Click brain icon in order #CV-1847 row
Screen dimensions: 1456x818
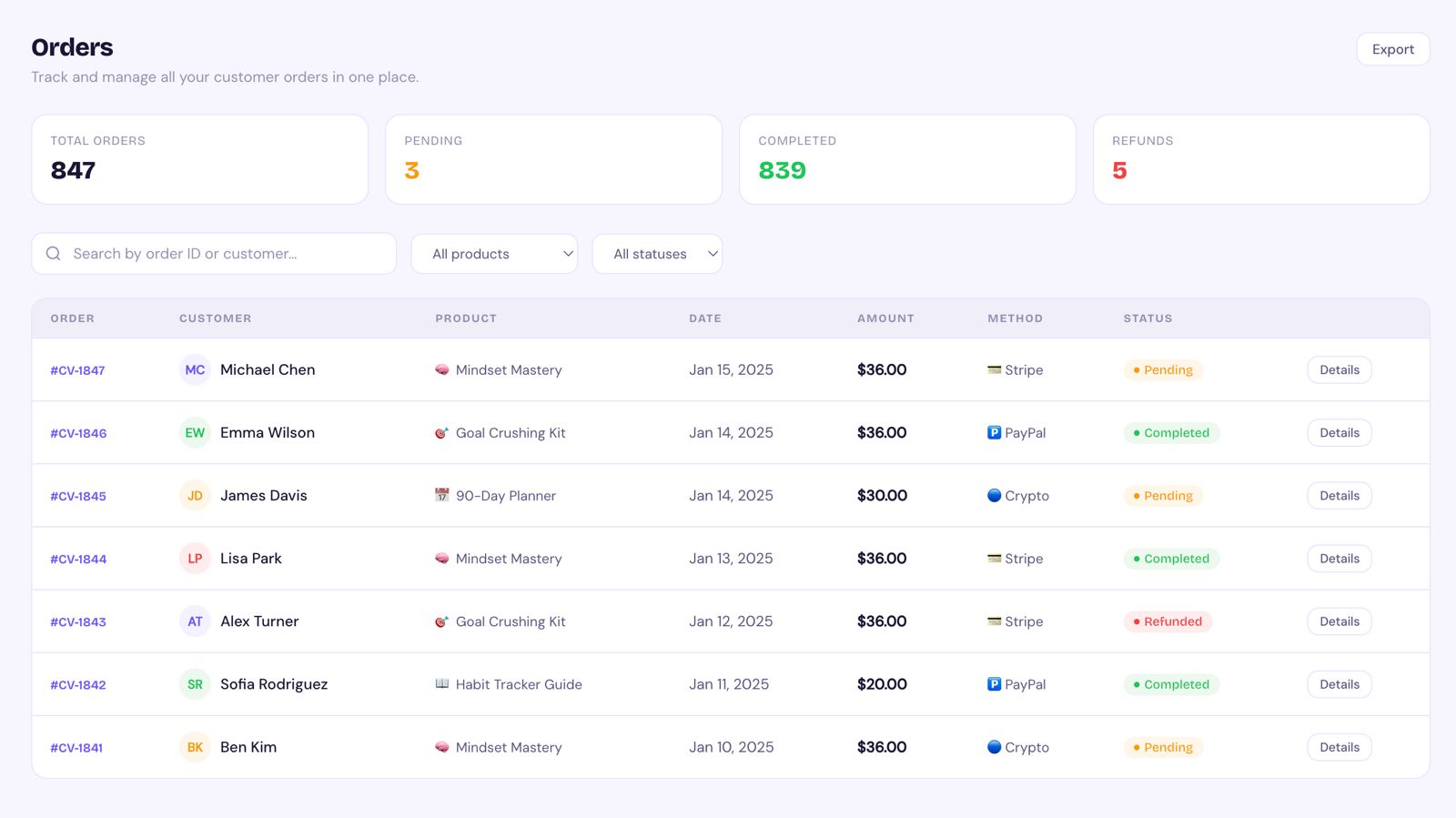tap(442, 370)
